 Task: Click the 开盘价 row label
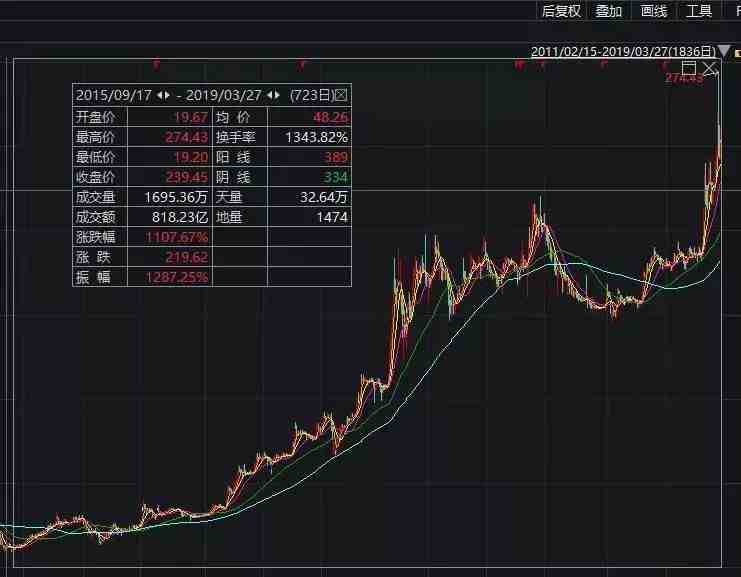[95, 117]
